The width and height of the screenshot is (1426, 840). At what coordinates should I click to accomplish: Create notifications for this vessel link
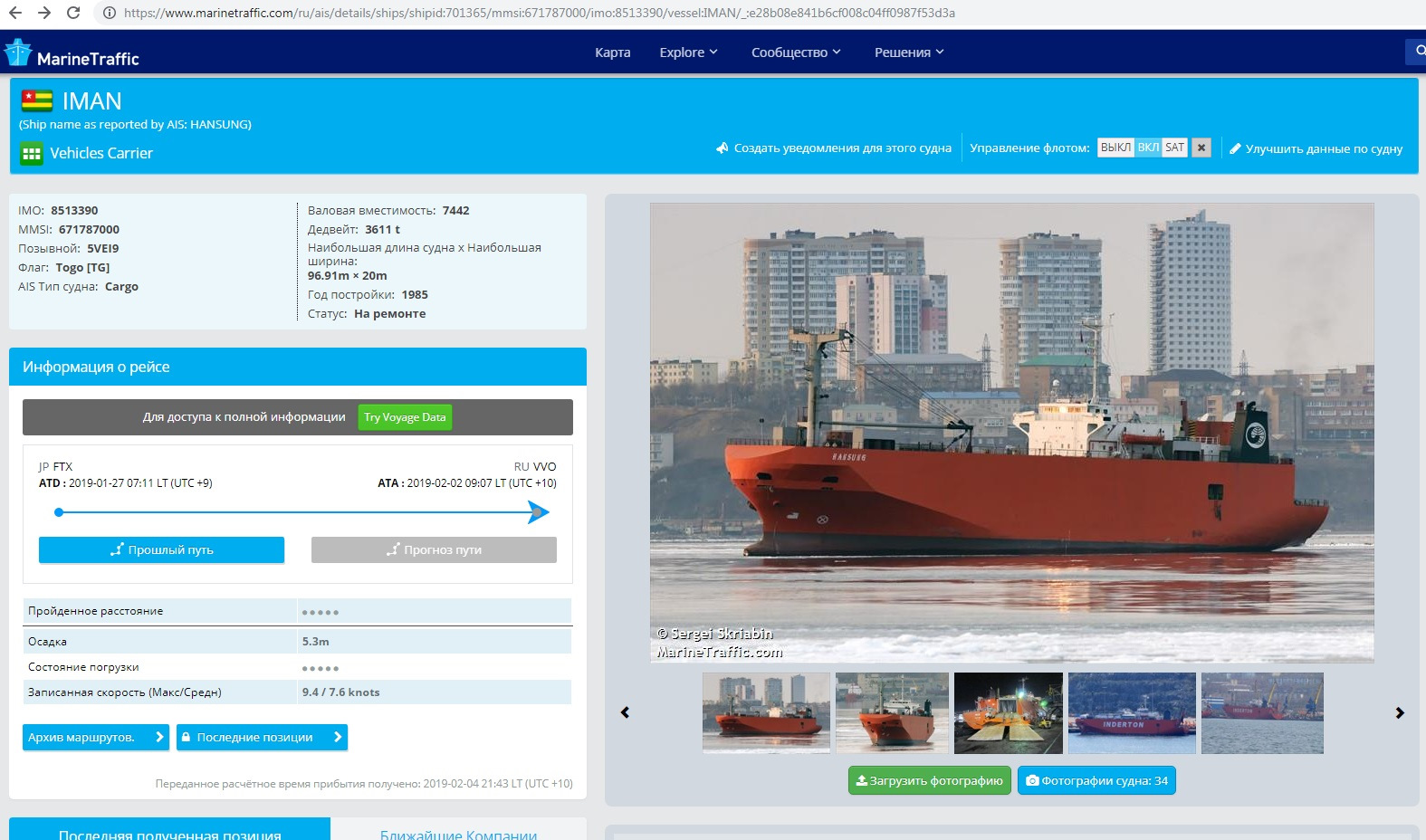(x=833, y=148)
